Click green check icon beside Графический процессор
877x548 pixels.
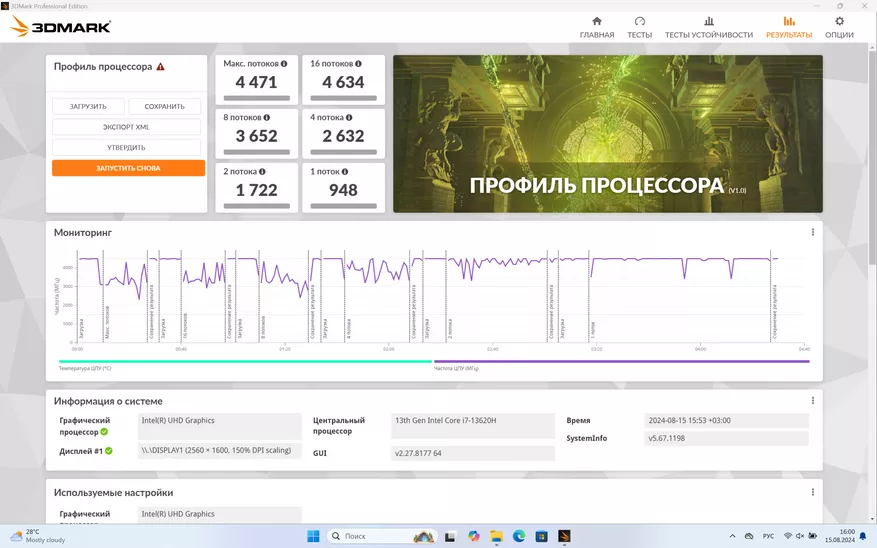tap(104, 432)
